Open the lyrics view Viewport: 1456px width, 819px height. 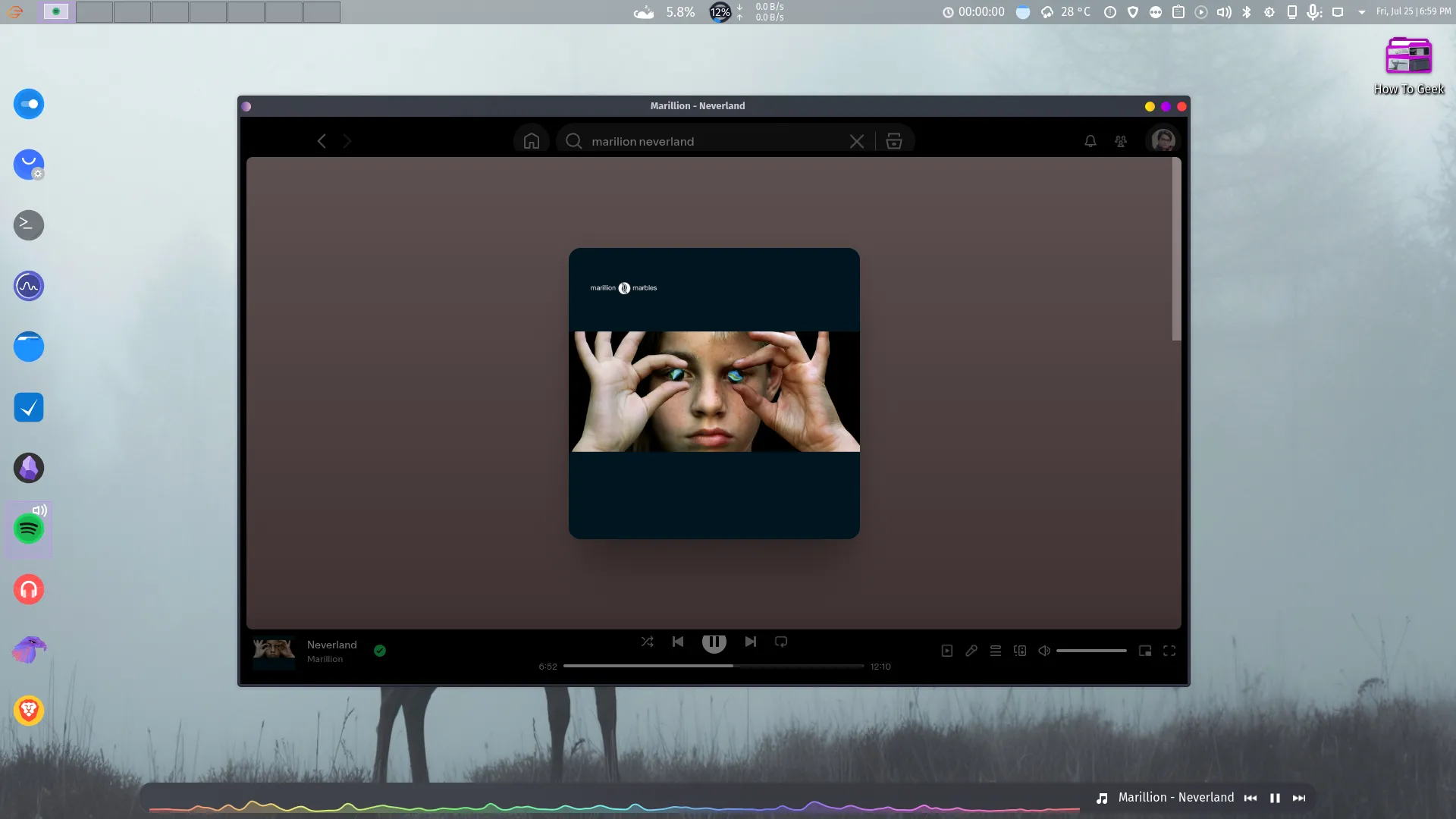[971, 651]
